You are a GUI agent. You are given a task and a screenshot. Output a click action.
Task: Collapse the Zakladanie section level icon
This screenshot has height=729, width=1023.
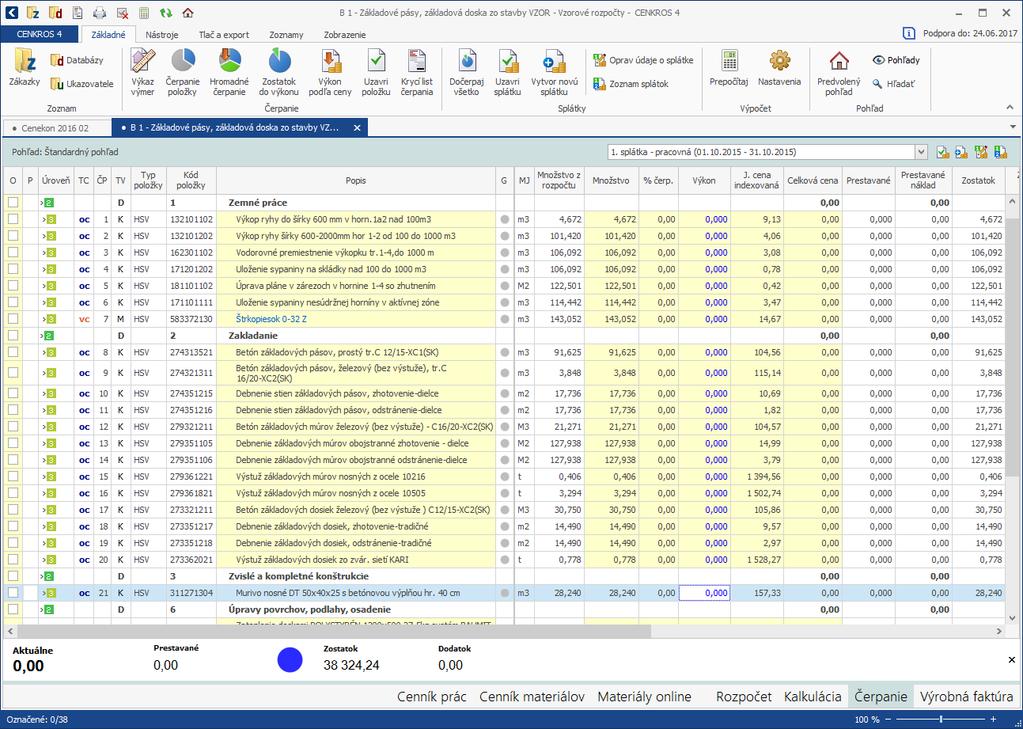pos(48,335)
